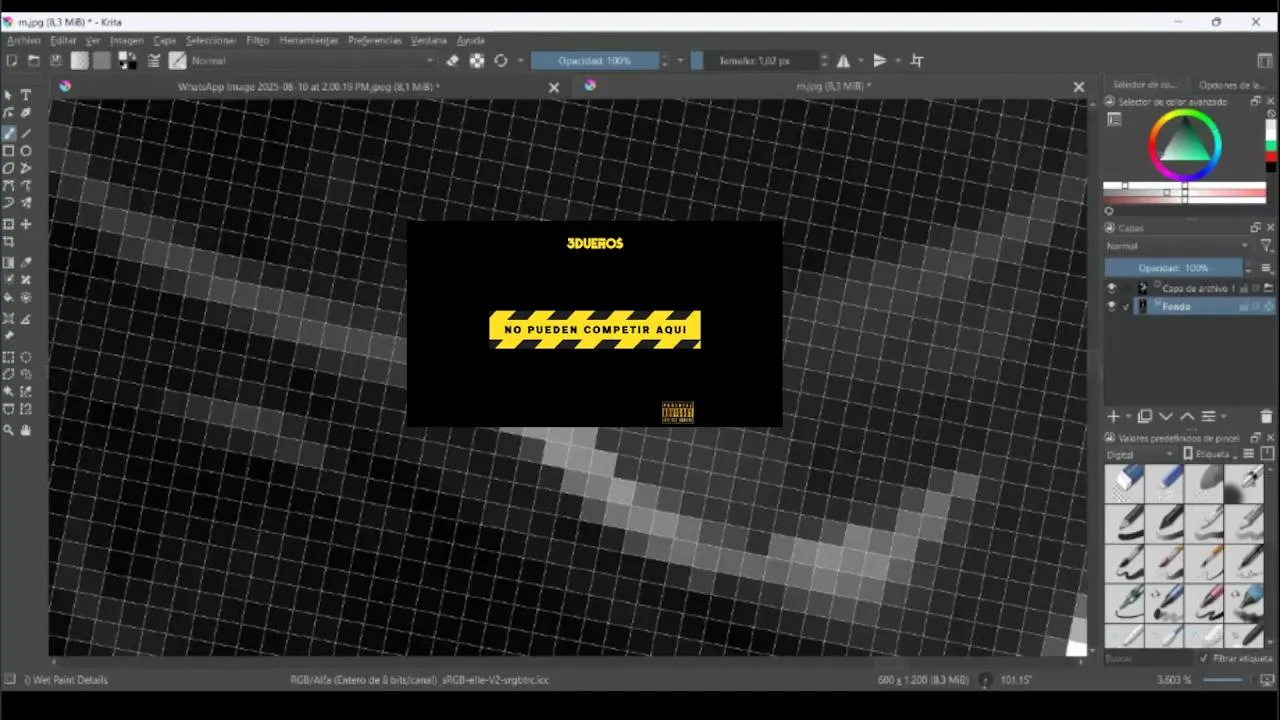The height and width of the screenshot is (720, 1280).
Task: Select the Color Sampler eyedropper tool
Action: 26,262
